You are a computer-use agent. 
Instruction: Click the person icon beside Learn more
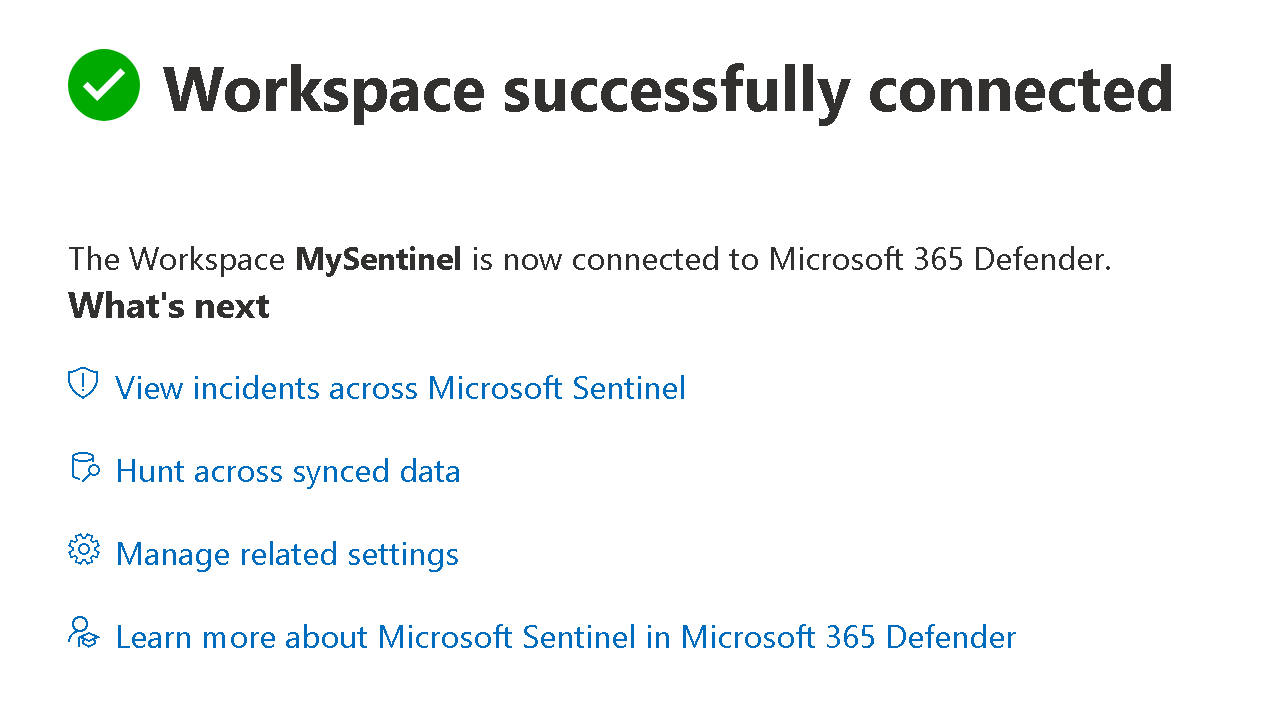[84, 633]
